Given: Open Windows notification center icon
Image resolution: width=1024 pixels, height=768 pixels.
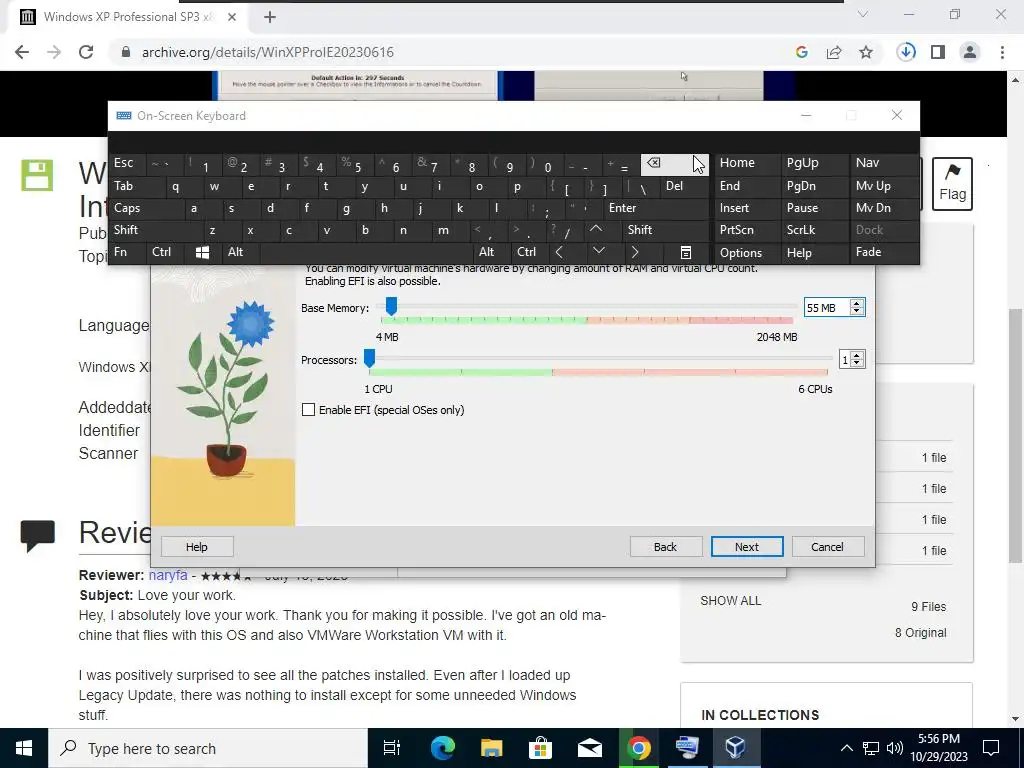Looking at the screenshot, I should point(991,748).
